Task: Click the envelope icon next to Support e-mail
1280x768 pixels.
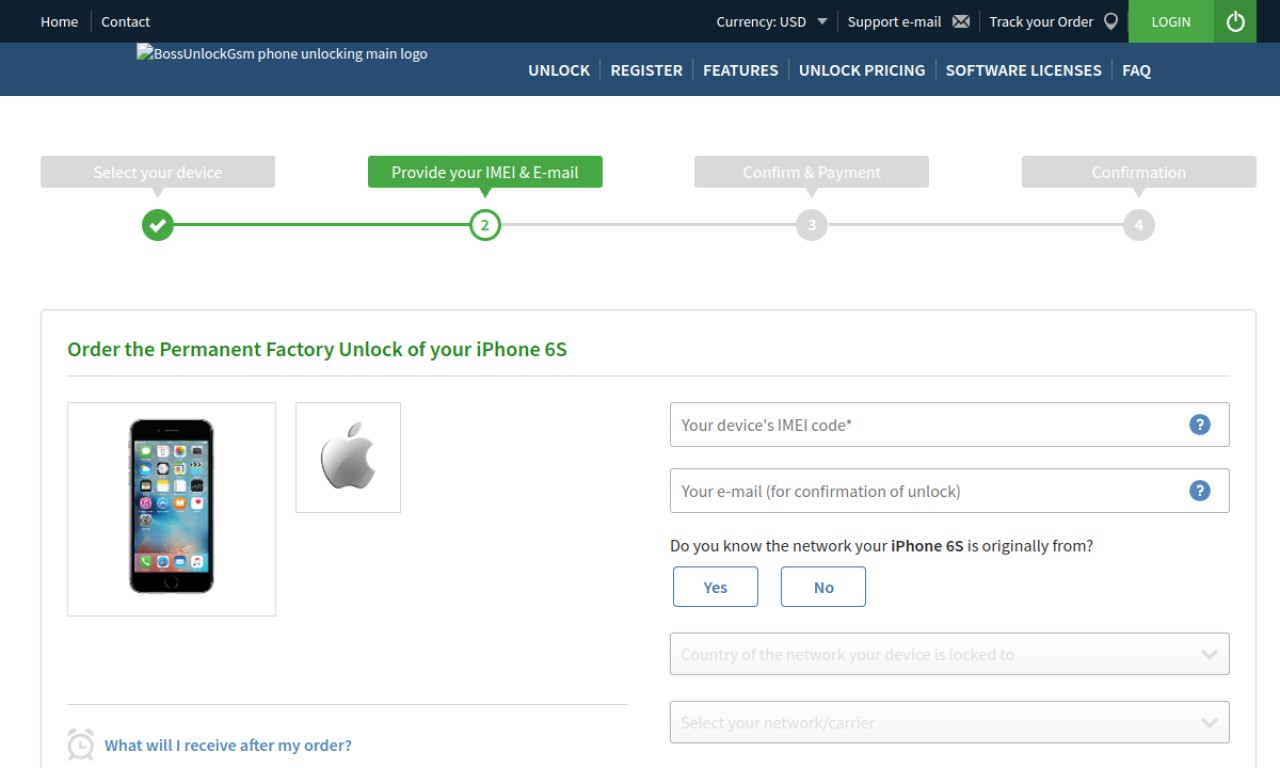Action: coord(961,22)
